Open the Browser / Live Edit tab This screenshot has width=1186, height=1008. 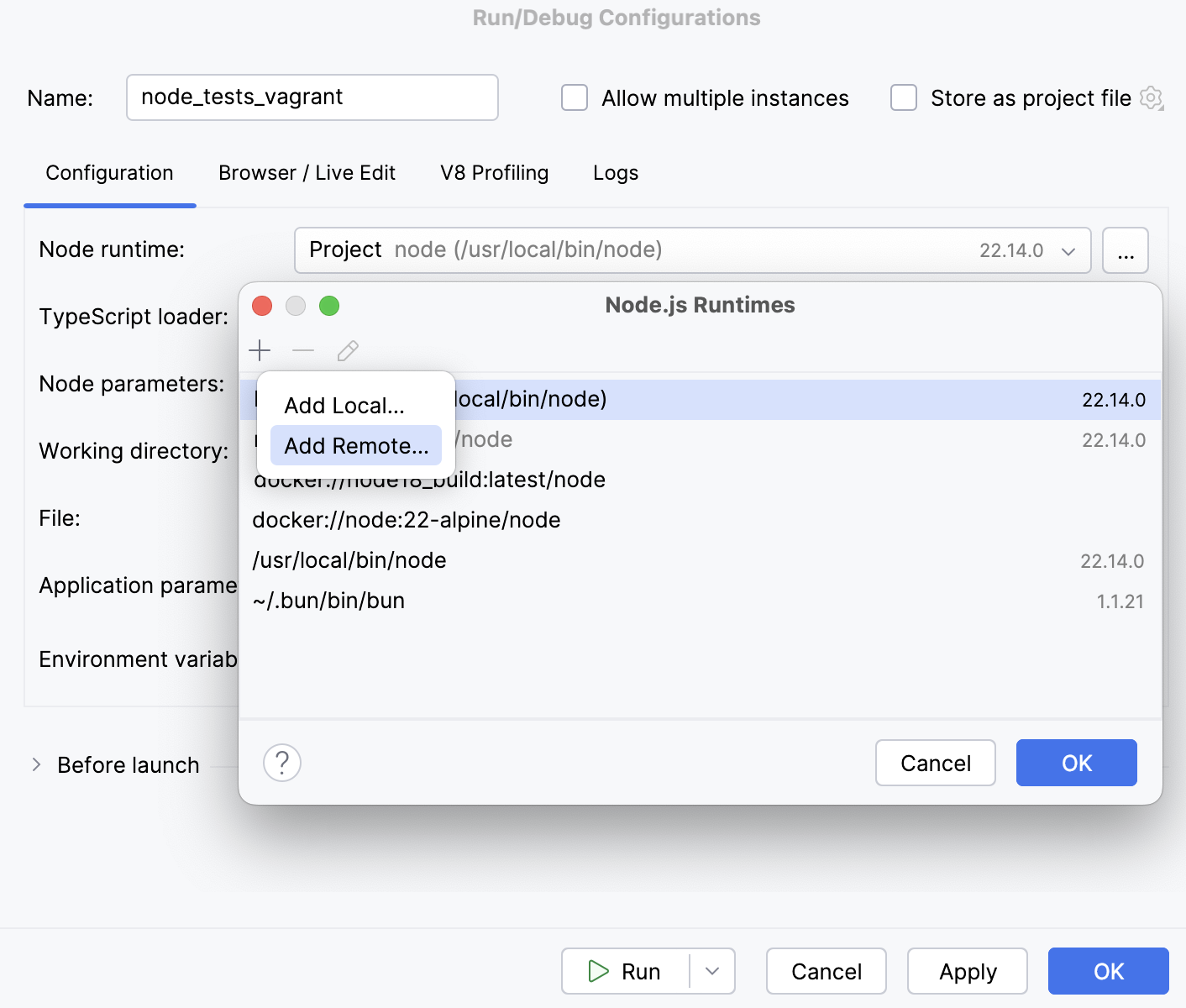coord(307,173)
